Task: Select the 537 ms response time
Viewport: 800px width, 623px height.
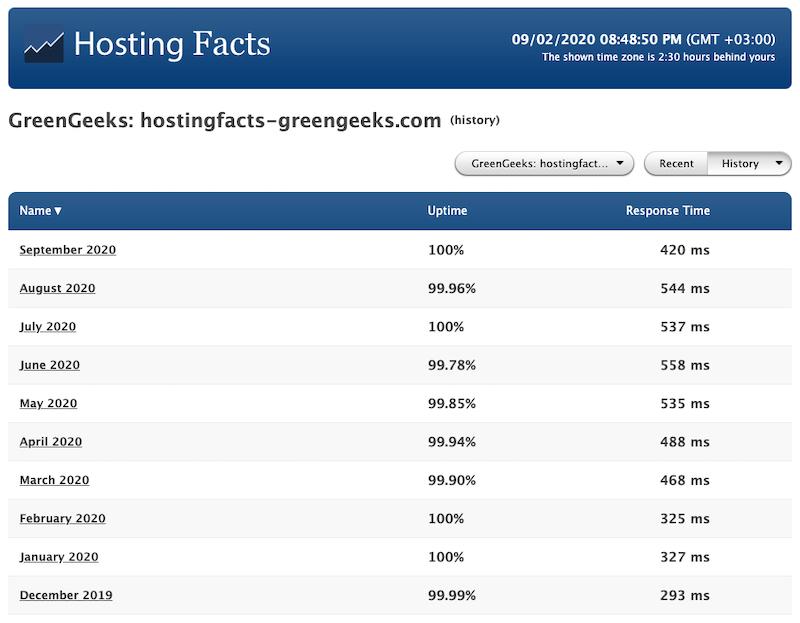Action: tap(685, 327)
